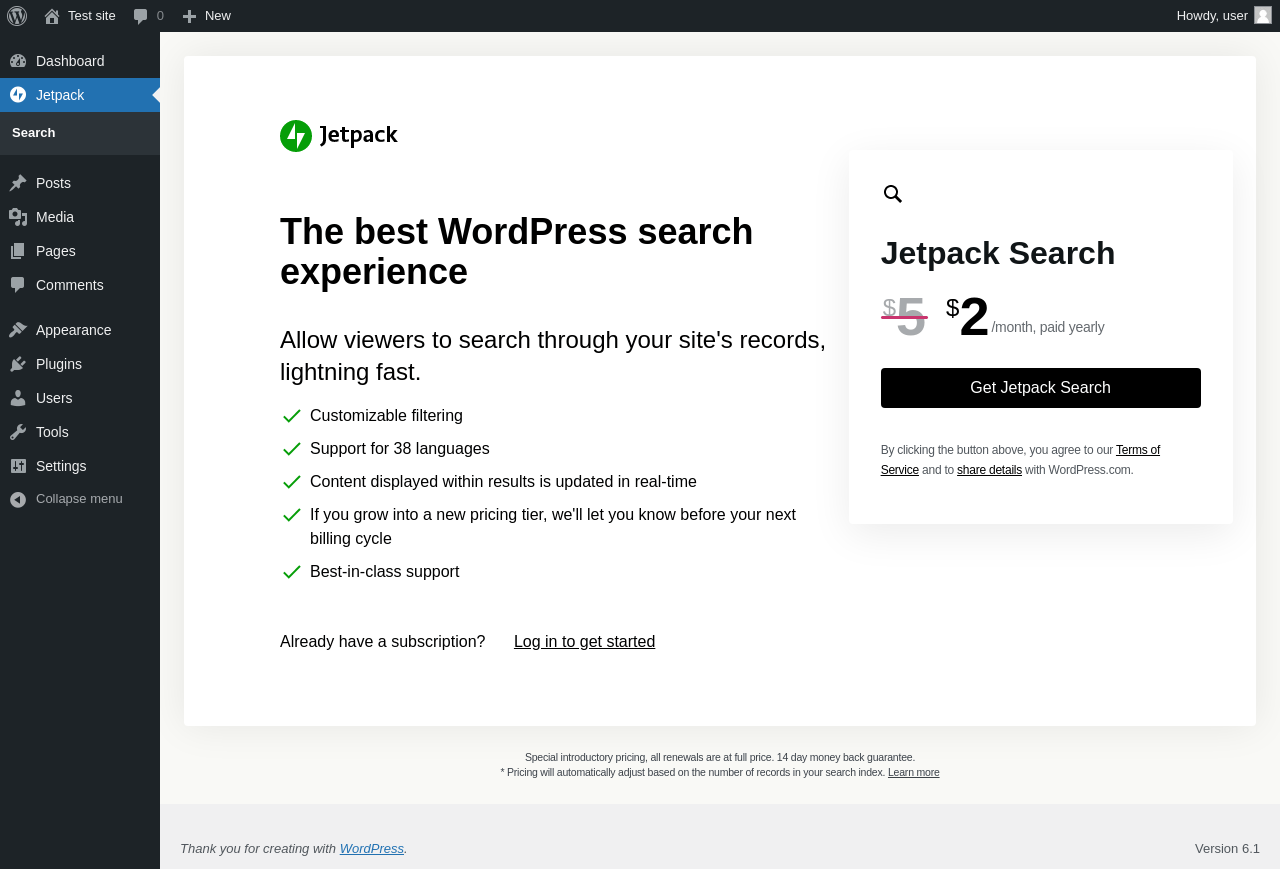This screenshot has height=869, width=1280.
Task: Click the magnifier icon in pricing card
Action: point(893,194)
